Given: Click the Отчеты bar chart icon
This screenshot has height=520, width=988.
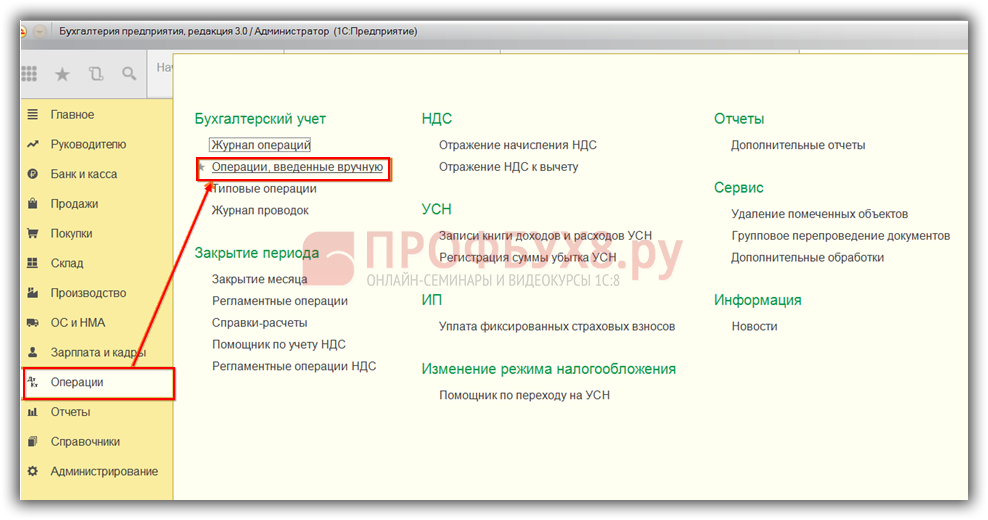Looking at the screenshot, I should (33, 412).
